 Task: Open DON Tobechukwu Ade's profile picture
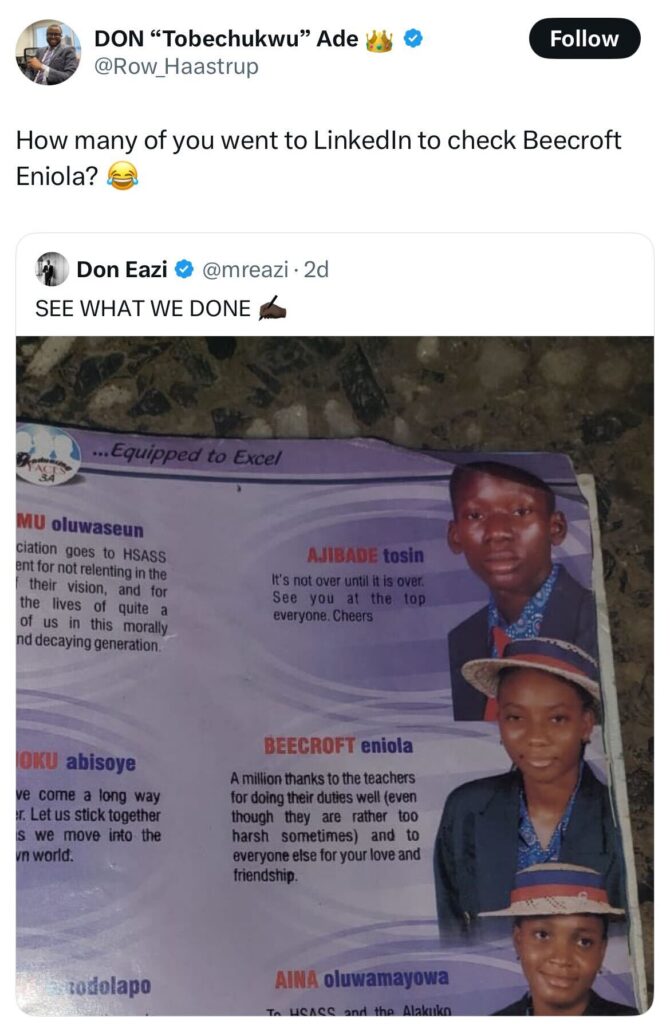tap(48, 52)
